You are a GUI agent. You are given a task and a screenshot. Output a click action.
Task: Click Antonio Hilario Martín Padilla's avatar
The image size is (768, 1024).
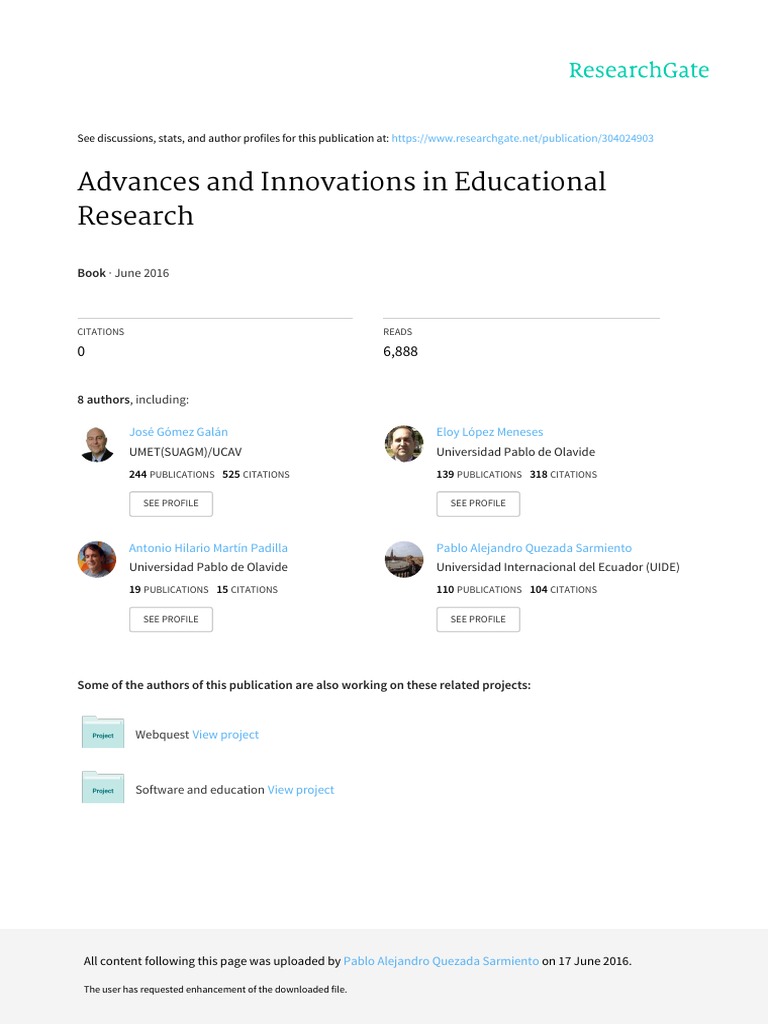[97, 559]
